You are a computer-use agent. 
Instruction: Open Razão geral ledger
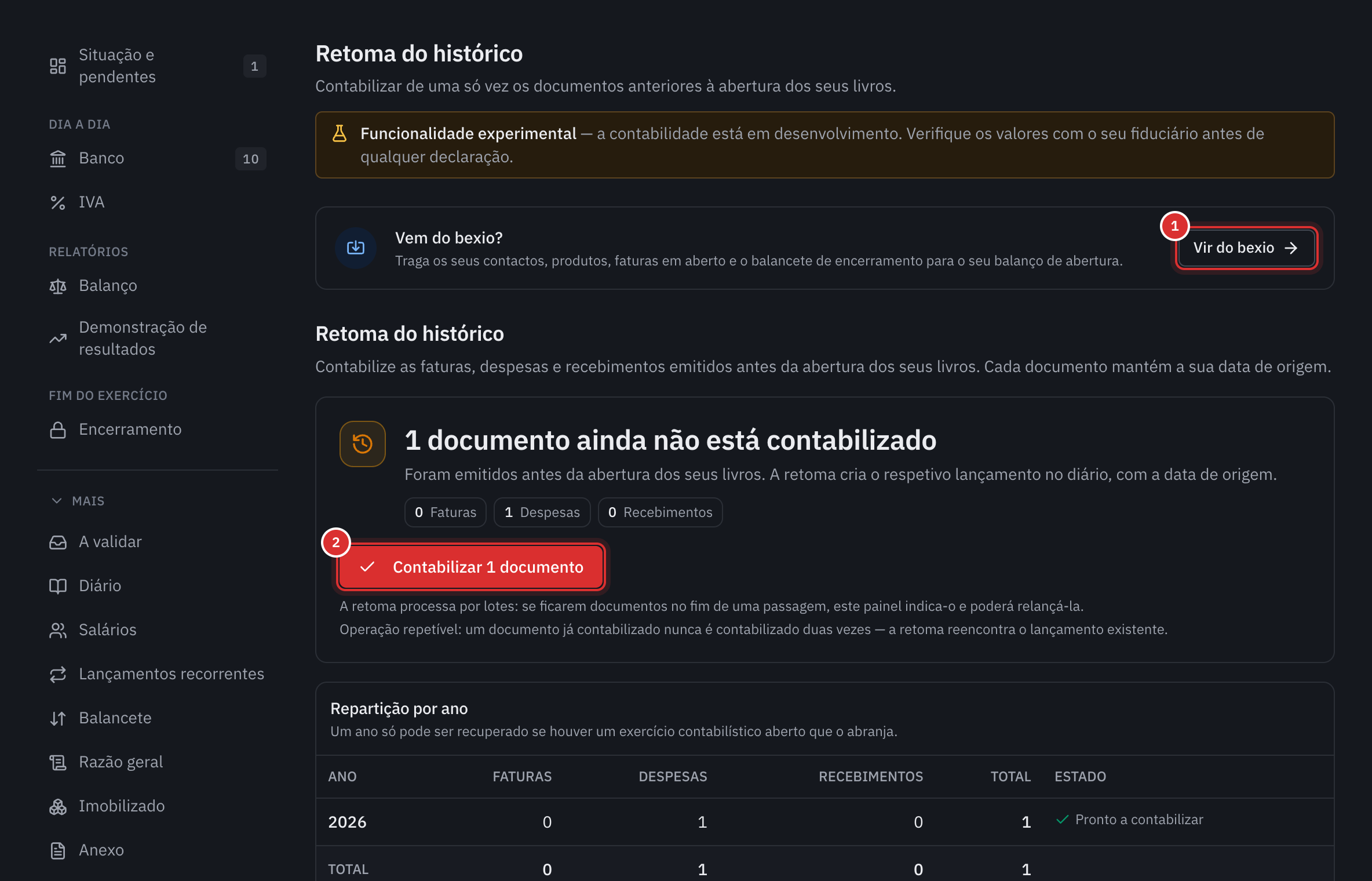click(158, 762)
